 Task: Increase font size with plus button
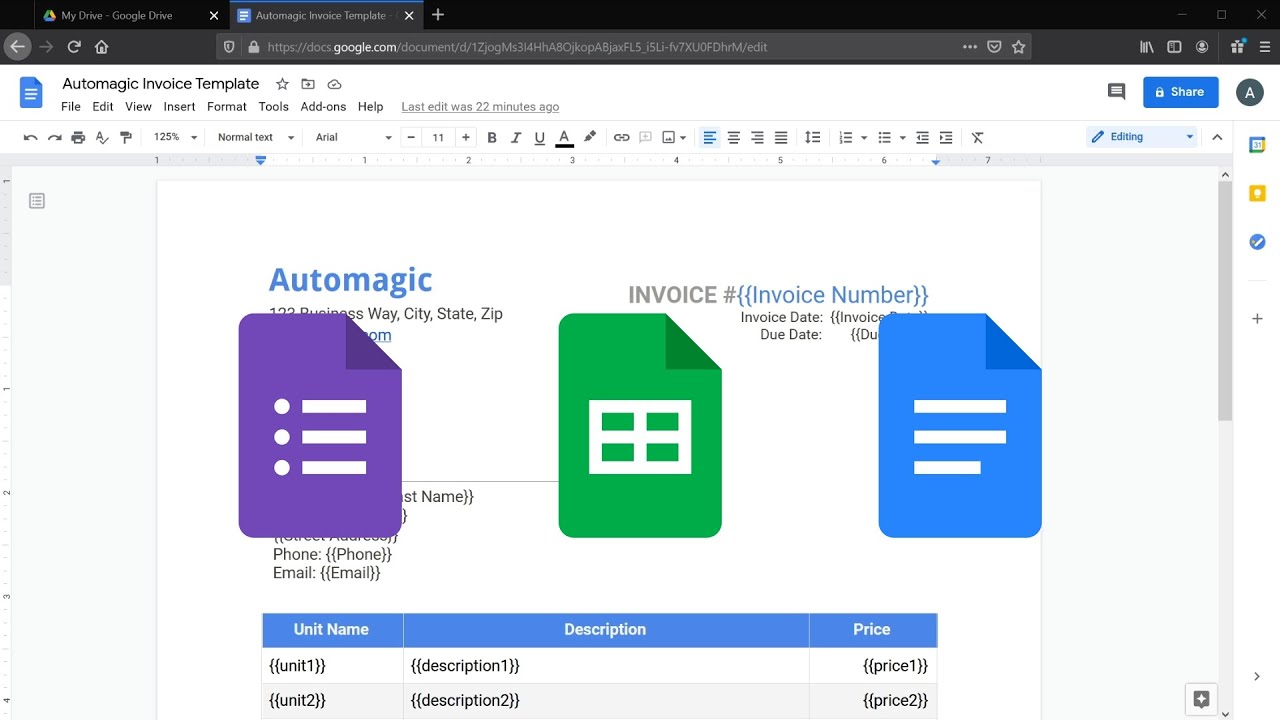click(x=466, y=138)
